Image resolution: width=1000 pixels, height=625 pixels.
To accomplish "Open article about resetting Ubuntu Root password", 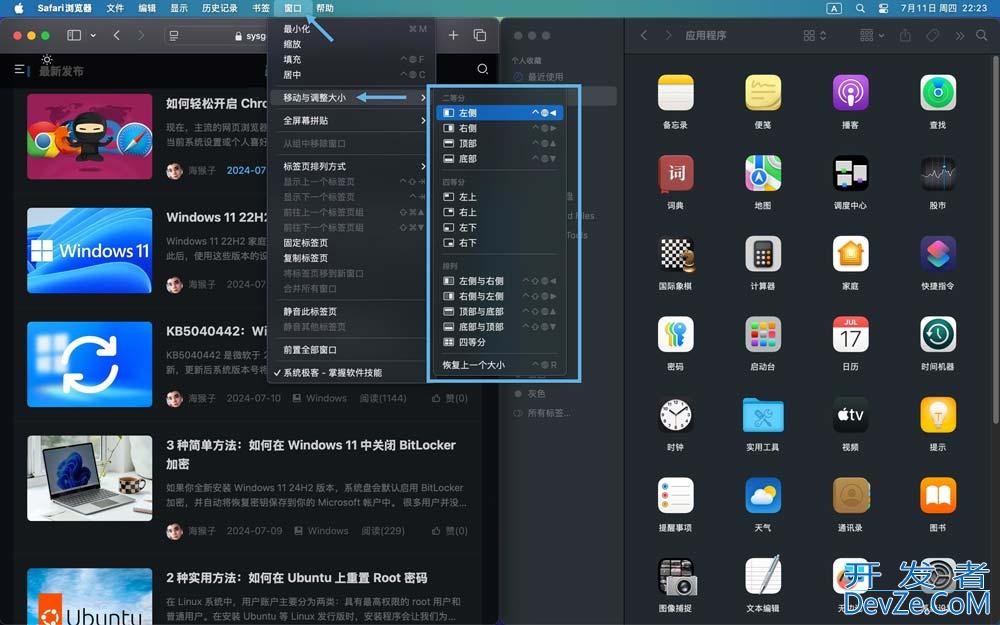I will pos(297,578).
